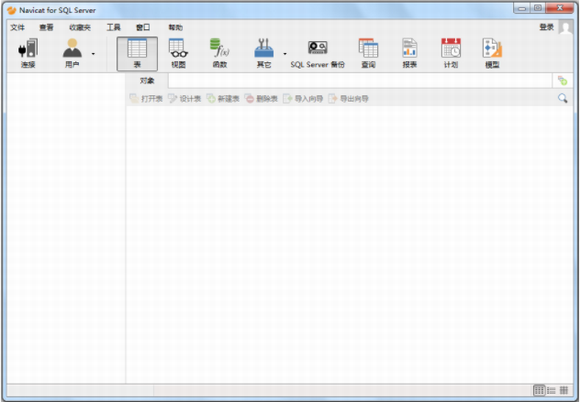Select the 视图 (View) glasses icon
The image size is (580, 402).
click(x=178, y=48)
